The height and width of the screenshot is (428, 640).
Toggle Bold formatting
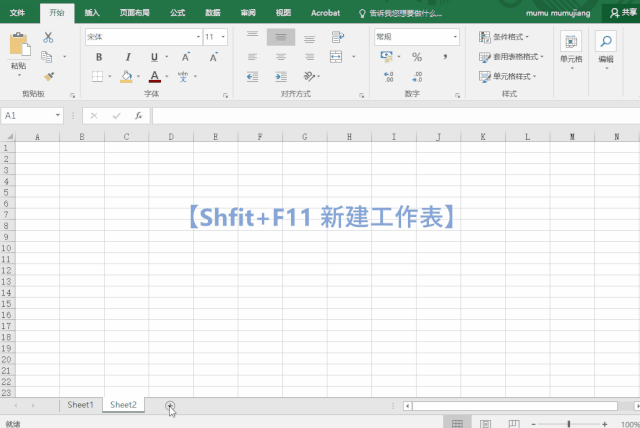[x=99, y=57]
